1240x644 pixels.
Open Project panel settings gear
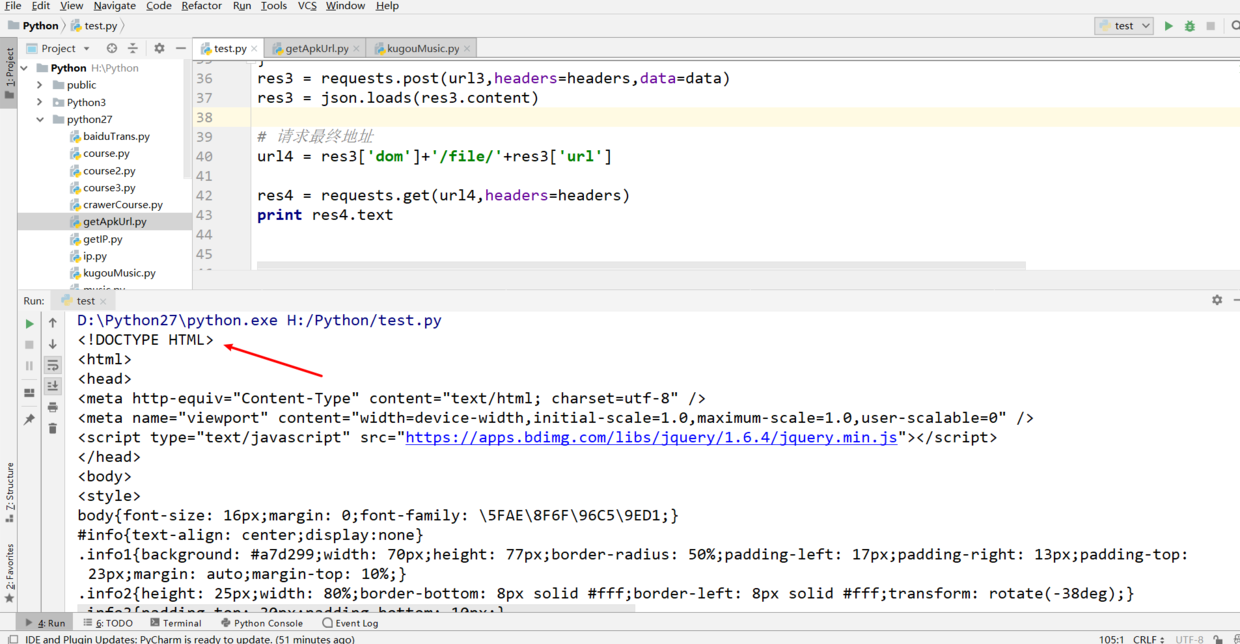(x=159, y=48)
